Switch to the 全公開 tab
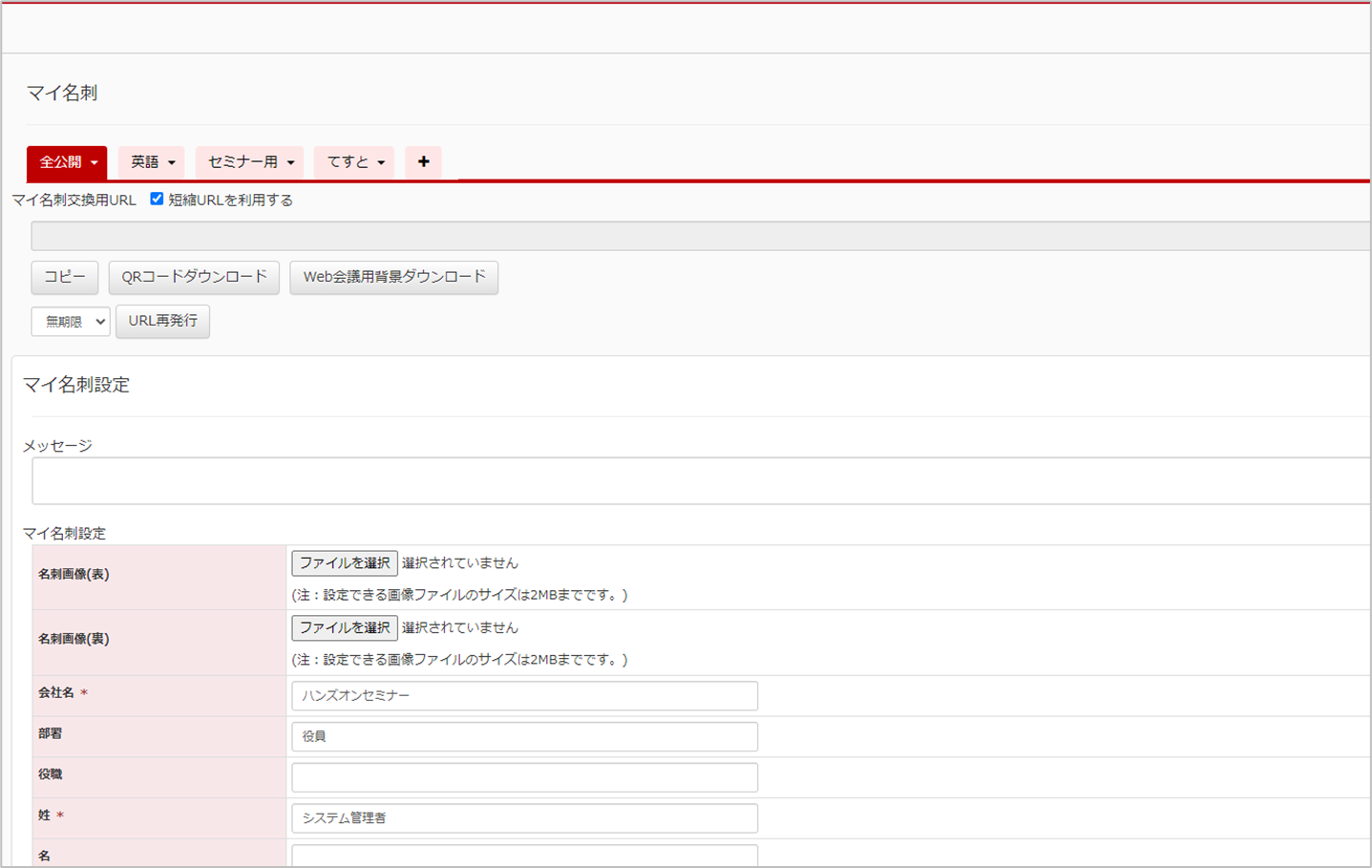Viewport: 1372px width, 868px height. pyautogui.click(x=60, y=162)
